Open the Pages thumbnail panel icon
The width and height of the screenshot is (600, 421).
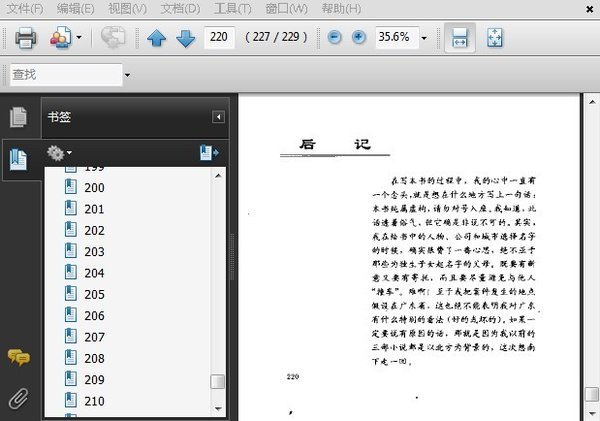[x=18, y=117]
